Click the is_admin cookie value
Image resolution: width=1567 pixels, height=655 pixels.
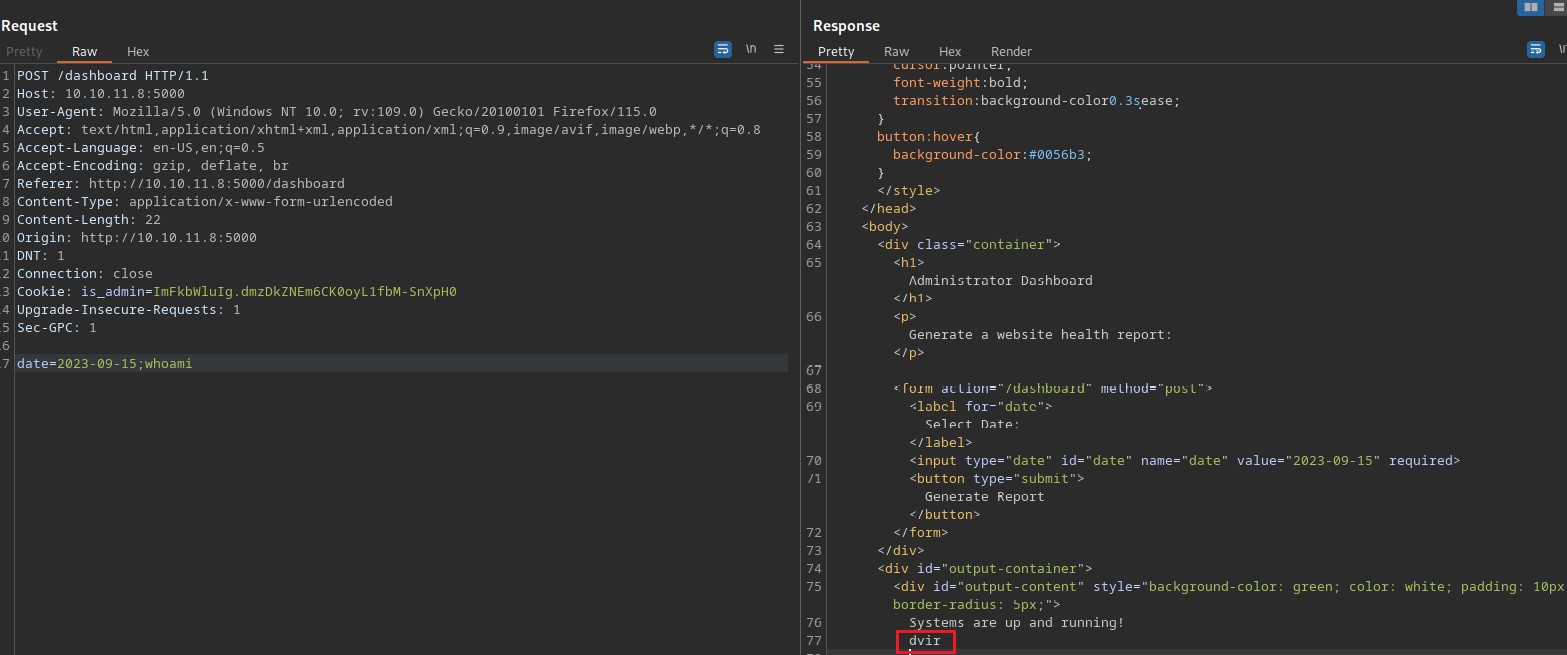tap(305, 292)
